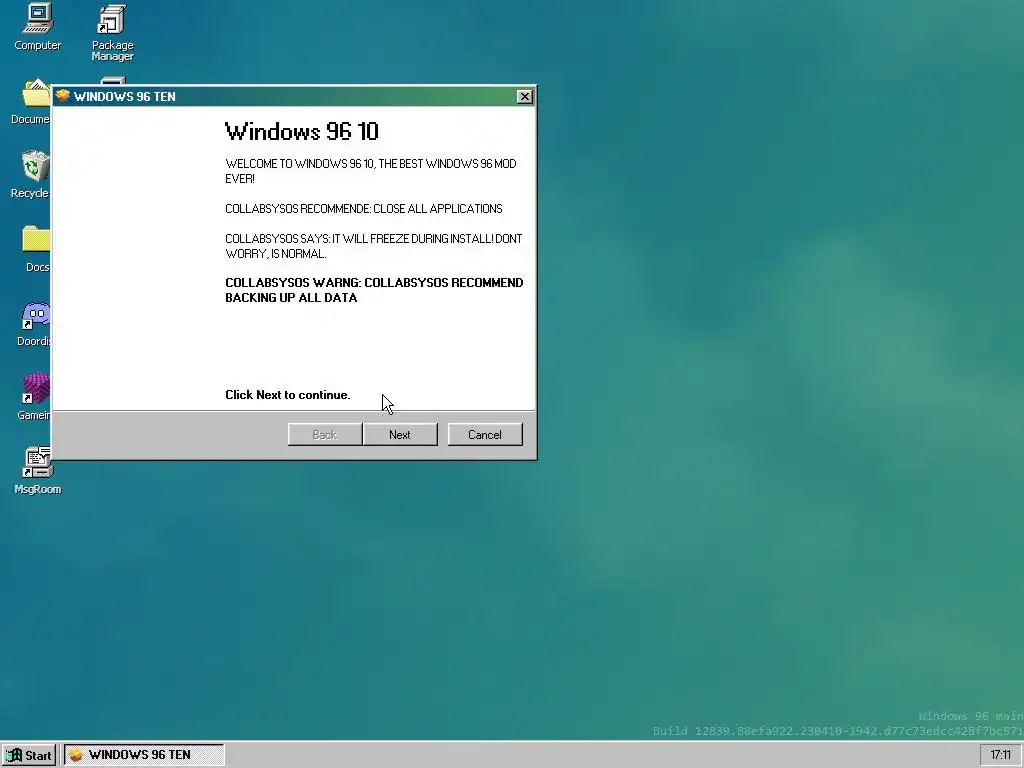Close the WINDOWS 96 TEN dialog
This screenshot has height=768, width=1024.
point(524,97)
